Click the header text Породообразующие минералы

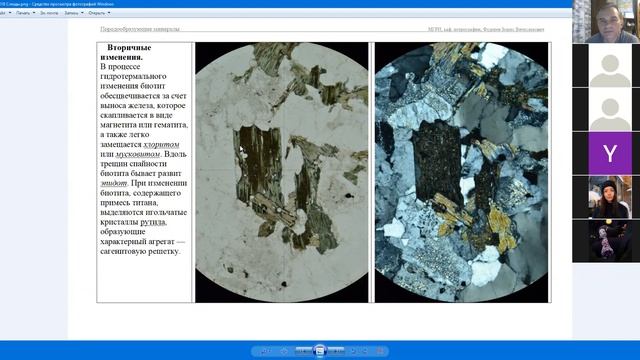140,29
